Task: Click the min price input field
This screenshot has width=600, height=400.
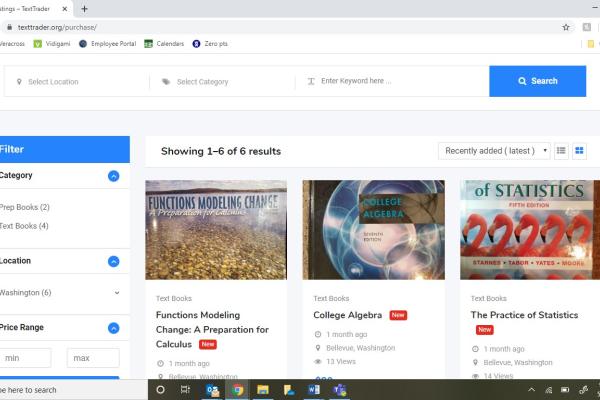Action: (26, 358)
